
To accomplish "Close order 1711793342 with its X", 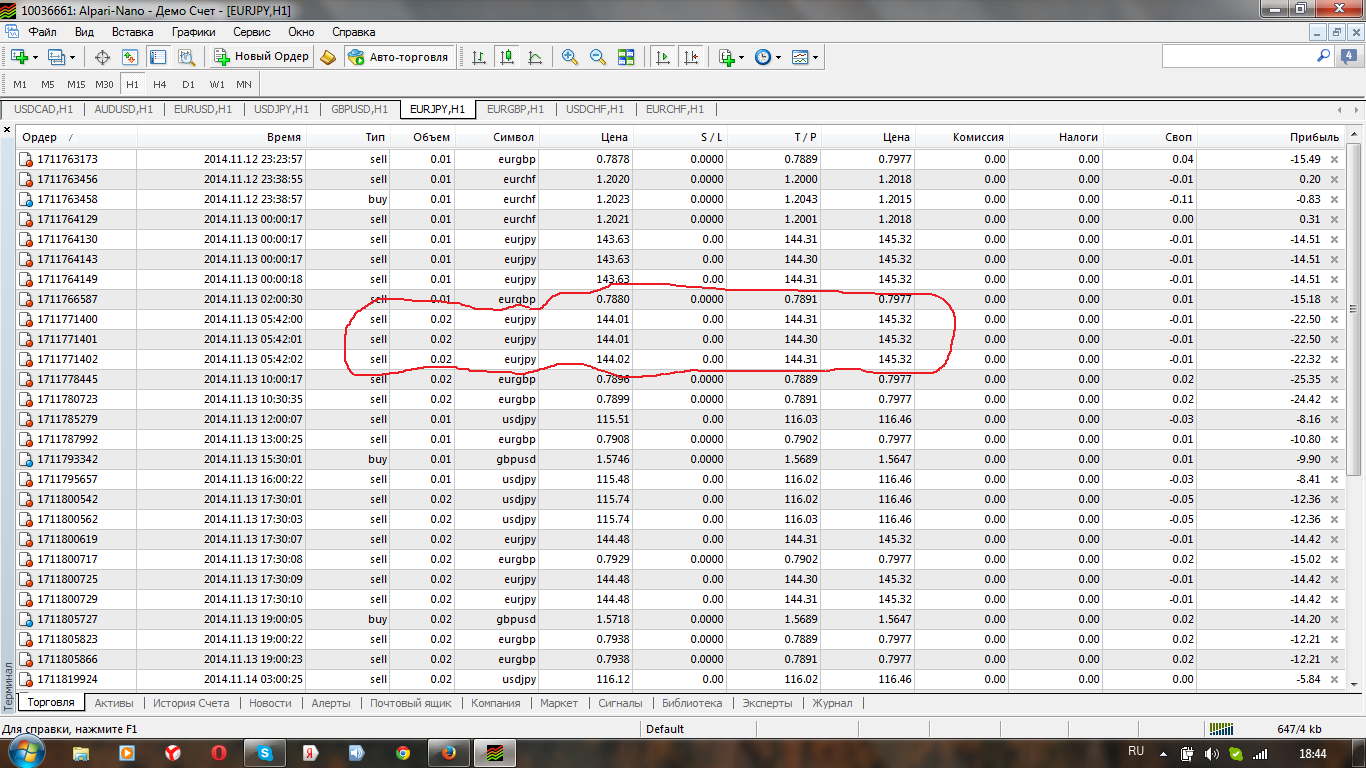I will click(x=1334, y=459).
